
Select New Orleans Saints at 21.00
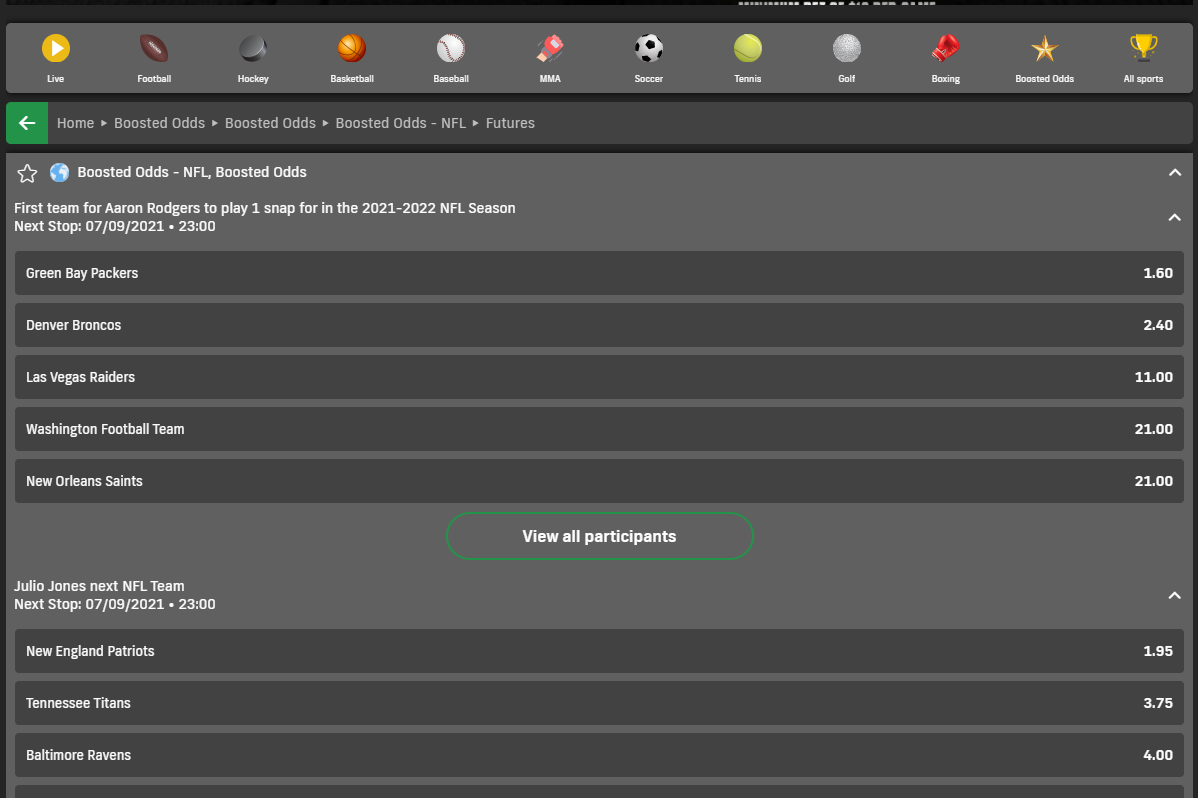coord(599,481)
